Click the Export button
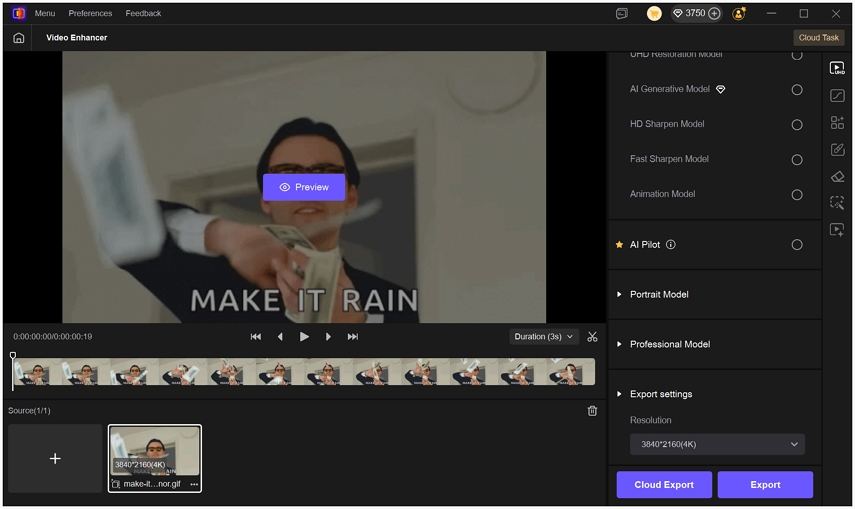 [x=765, y=484]
